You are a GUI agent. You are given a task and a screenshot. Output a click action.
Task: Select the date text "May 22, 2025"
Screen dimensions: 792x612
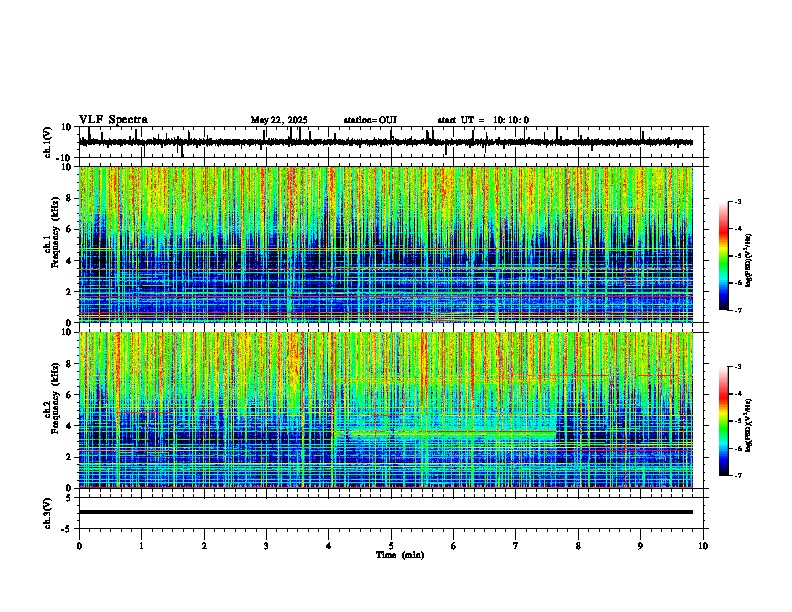(x=279, y=120)
